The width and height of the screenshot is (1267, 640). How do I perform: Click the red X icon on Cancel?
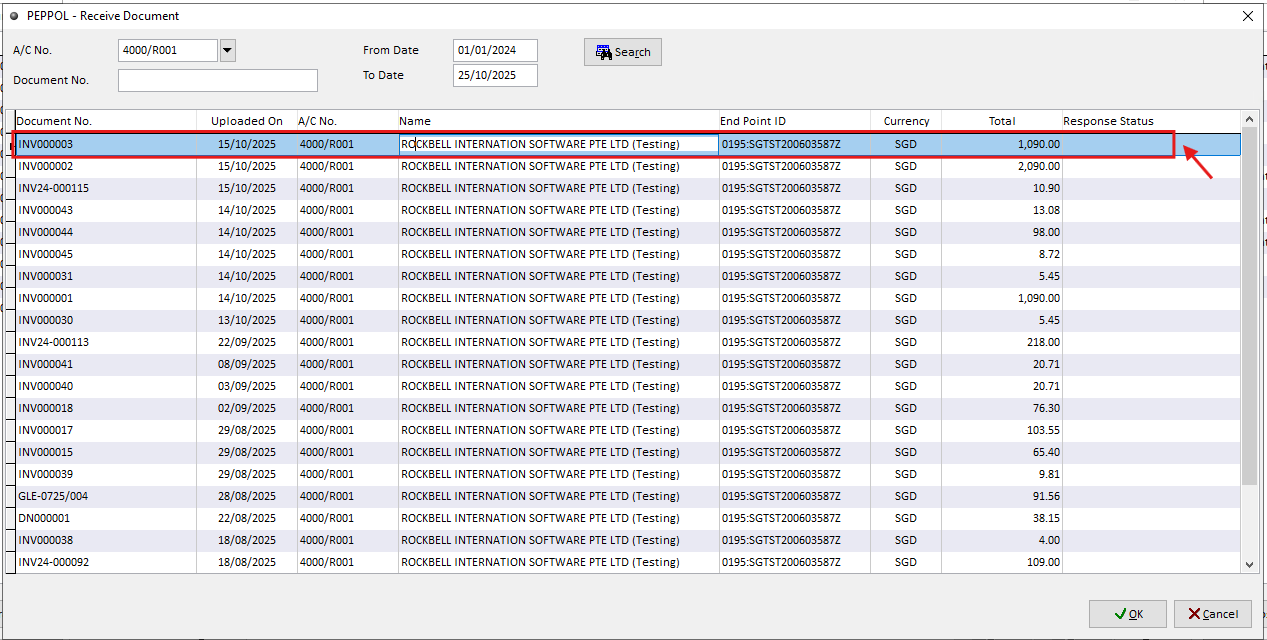coord(1194,614)
